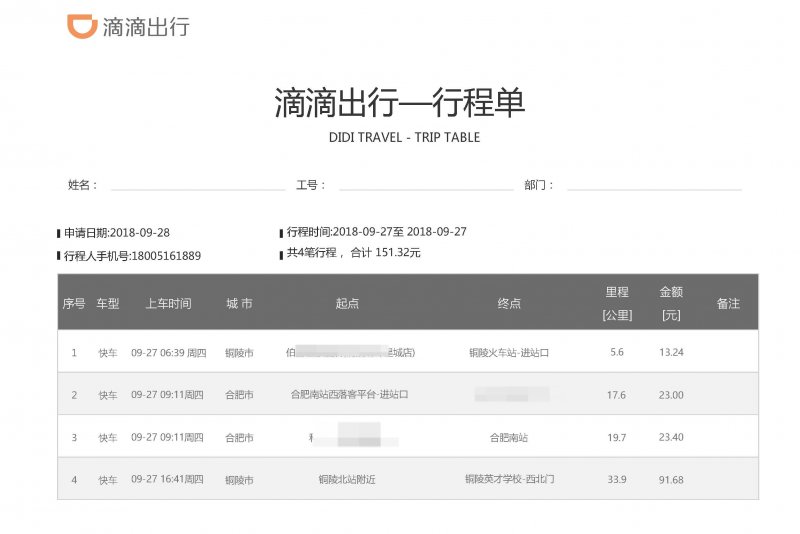This screenshot has height=534, width=800.
Task: Click the 共4笔行程 合计 151.32元 text
Action: pos(354,252)
